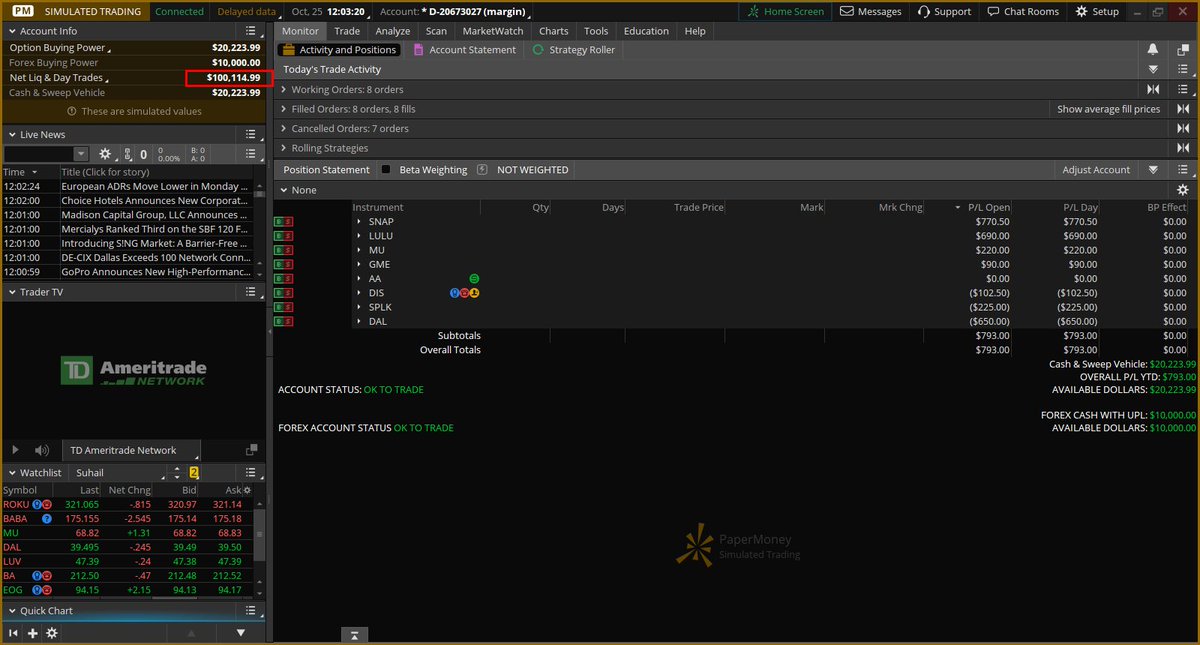1200x645 pixels.
Task: Click the AA green indicator icon
Action: [474, 279]
